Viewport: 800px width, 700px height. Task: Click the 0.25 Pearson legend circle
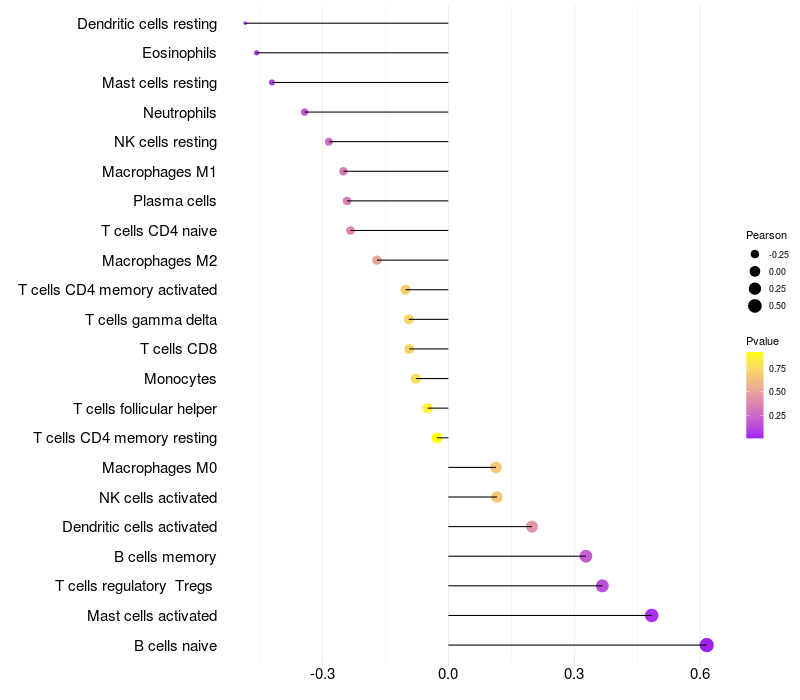pos(755,289)
